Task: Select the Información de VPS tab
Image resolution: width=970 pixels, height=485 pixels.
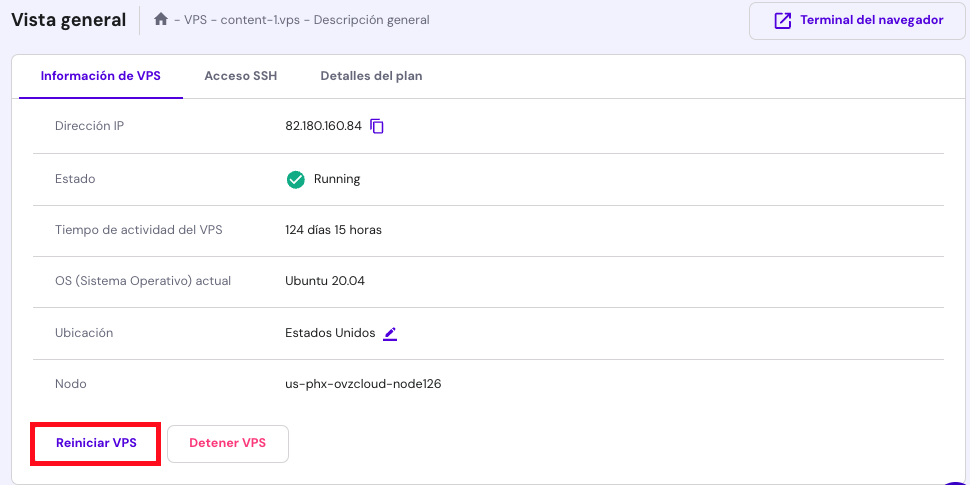Action: pyautogui.click(x=100, y=76)
